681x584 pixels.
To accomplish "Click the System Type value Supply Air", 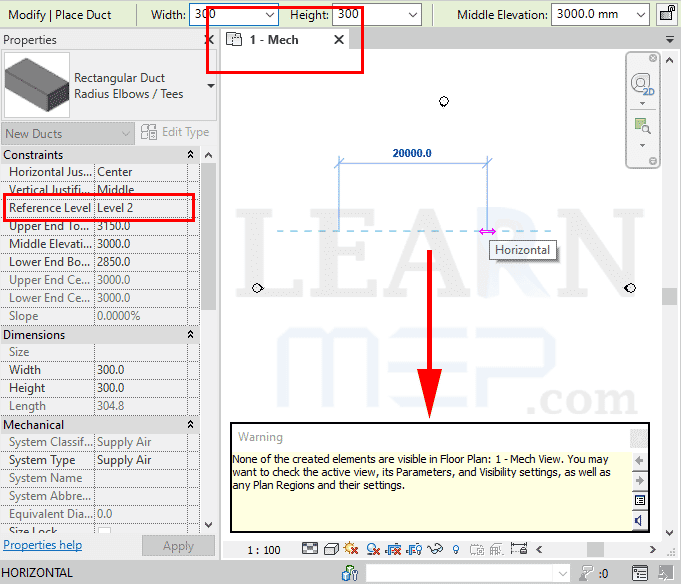I will 141,460.
